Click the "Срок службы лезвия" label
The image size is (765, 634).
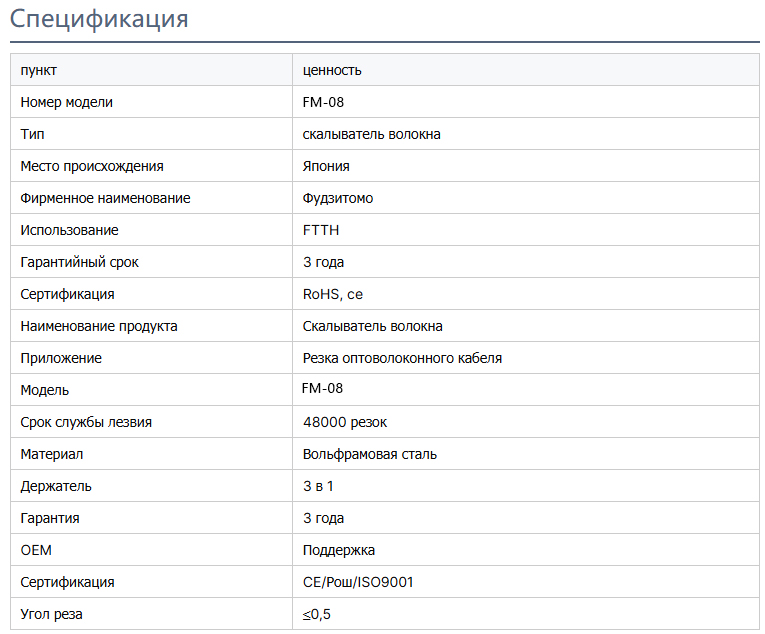click(x=86, y=422)
